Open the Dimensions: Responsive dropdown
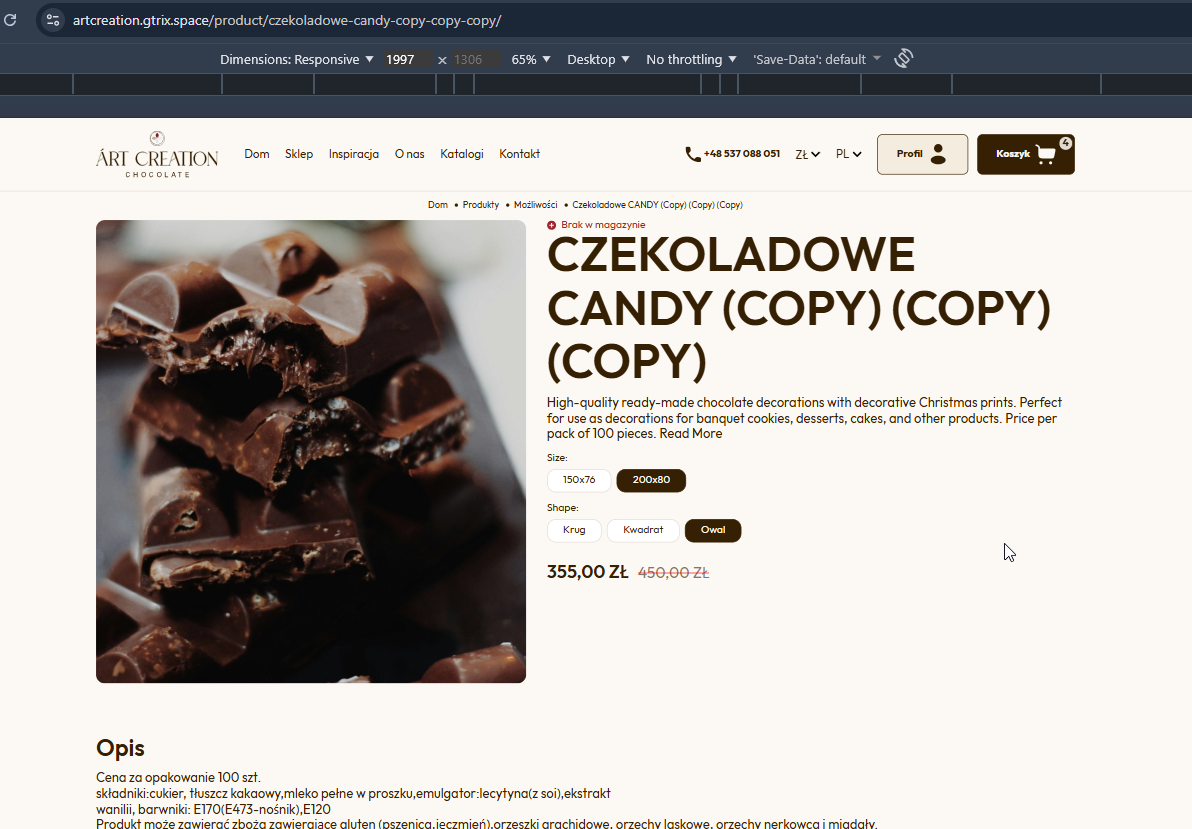 coord(296,59)
